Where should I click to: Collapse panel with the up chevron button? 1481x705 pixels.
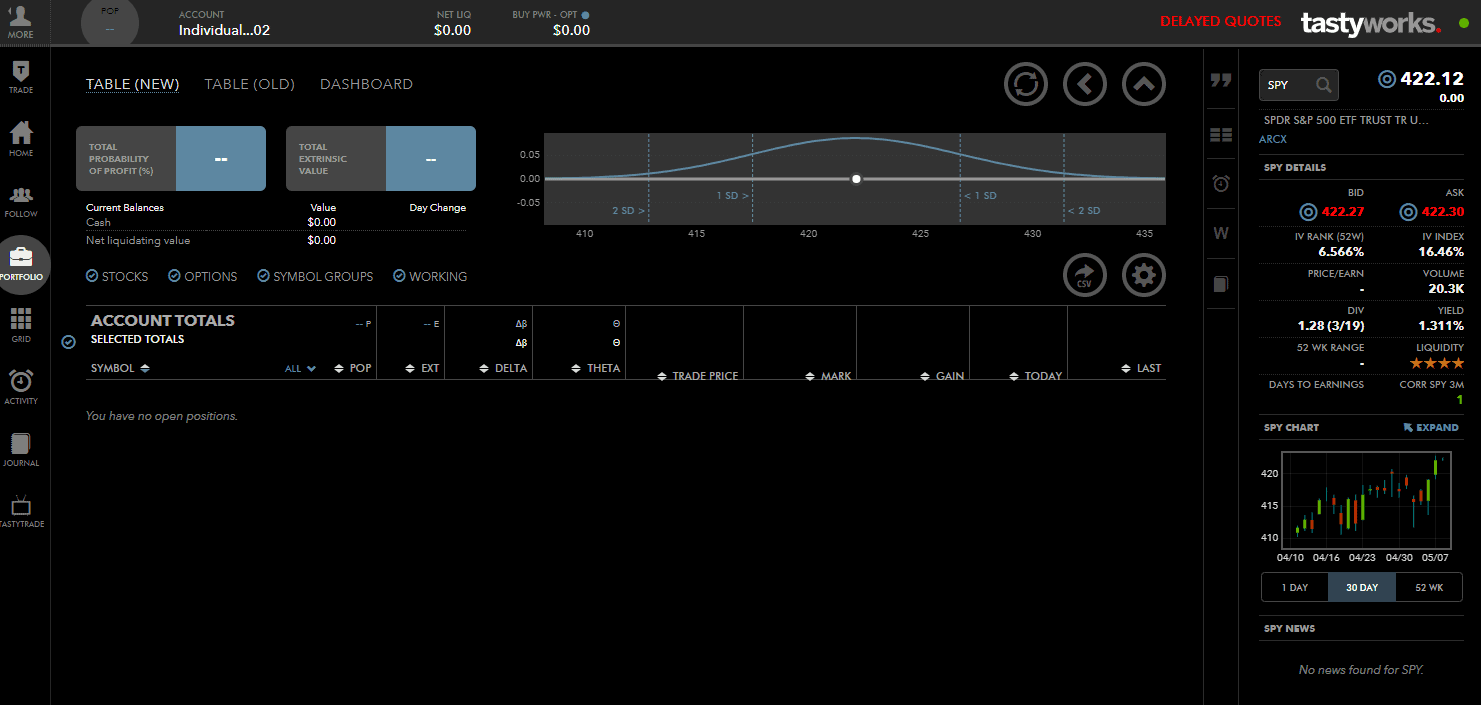click(1144, 84)
